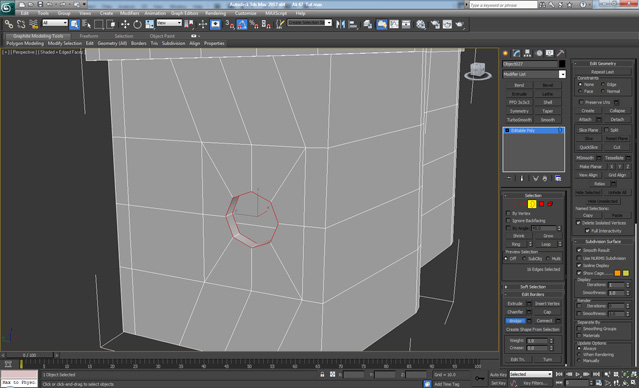Click the Render Production teapot icon
Screen dimensions: 639x388
pyautogui.click(x=460, y=24)
